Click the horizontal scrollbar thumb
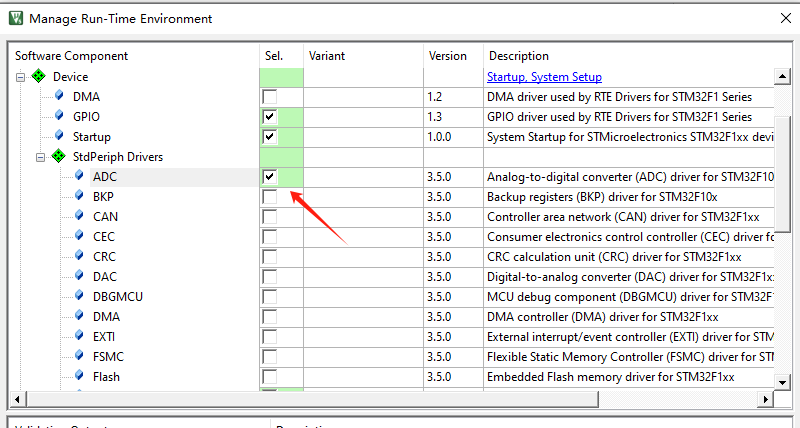Viewport: 800px width, 428px height. 312,399
